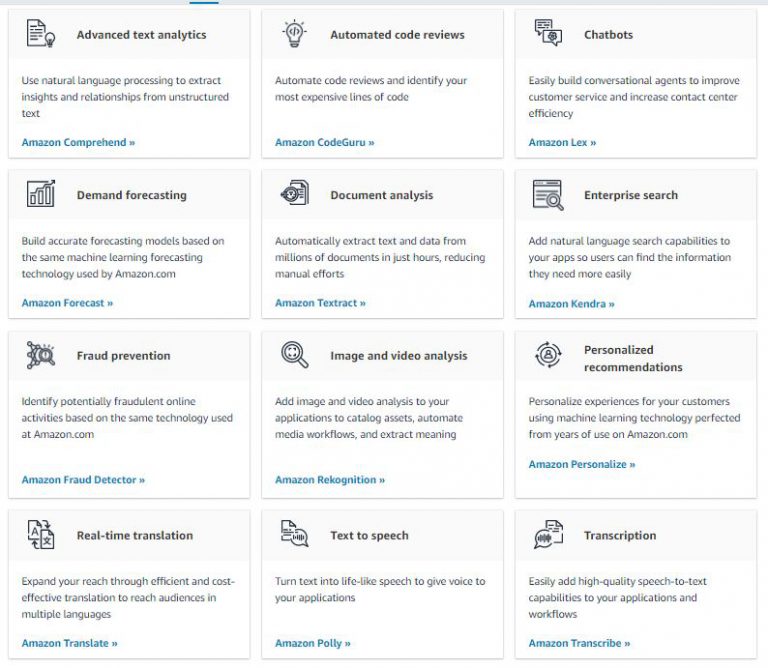The image size is (768, 668).
Task: Open the Amazon Comprehend link
Action: [x=78, y=143]
